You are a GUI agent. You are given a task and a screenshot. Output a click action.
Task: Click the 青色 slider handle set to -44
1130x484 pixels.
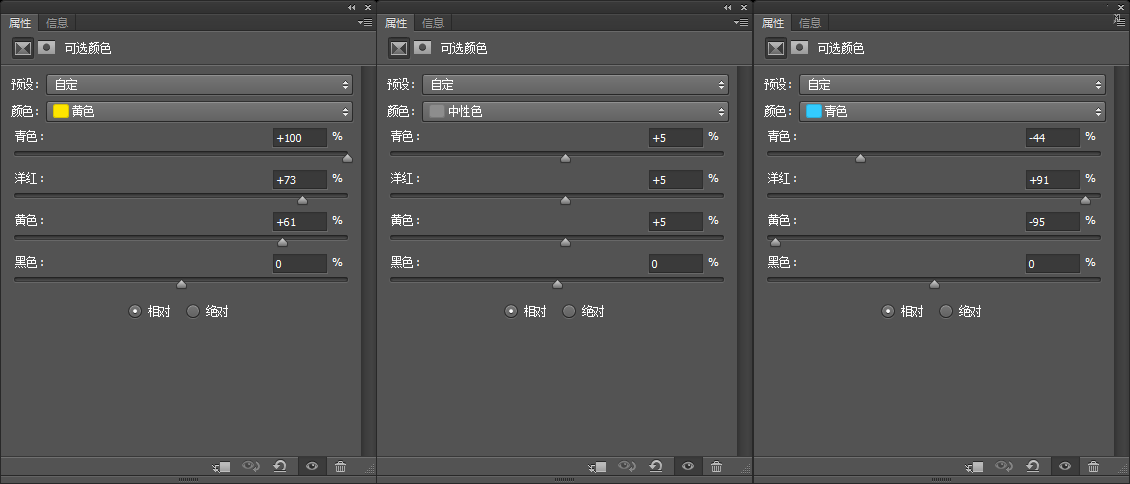click(860, 158)
